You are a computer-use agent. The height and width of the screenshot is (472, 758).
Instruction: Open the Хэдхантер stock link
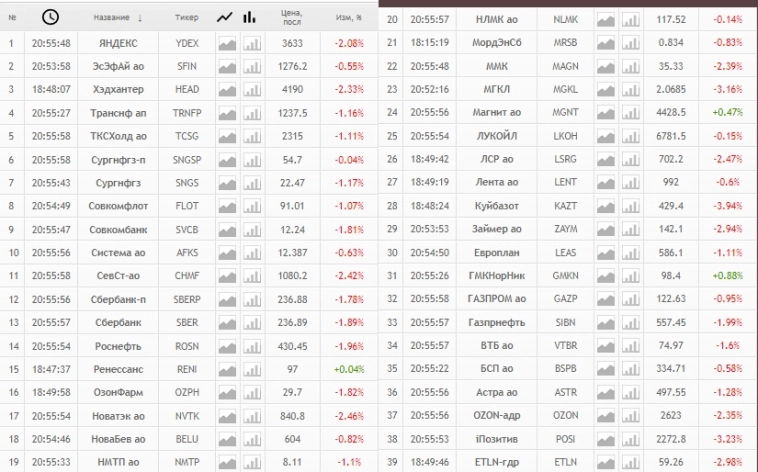click(118, 89)
